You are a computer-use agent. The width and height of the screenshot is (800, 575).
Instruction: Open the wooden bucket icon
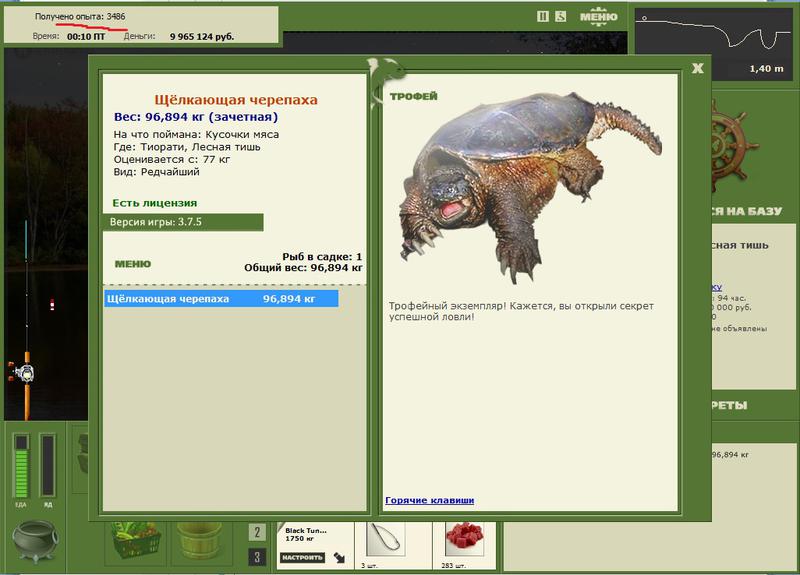(199, 542)
